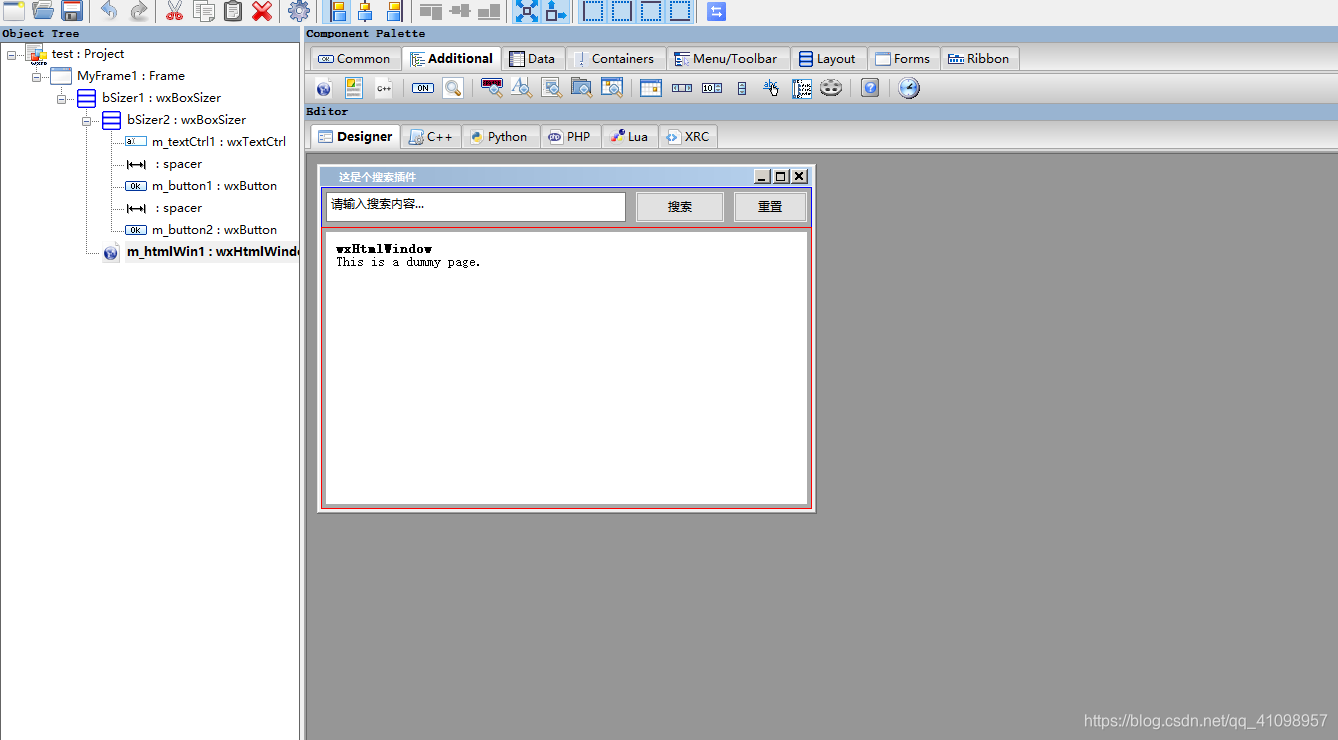Add a wxSpinCtrl using the 10 spinner icon
Viewport: 1338px width, 740px height.
pyautogui.click(x=710, y=88)
